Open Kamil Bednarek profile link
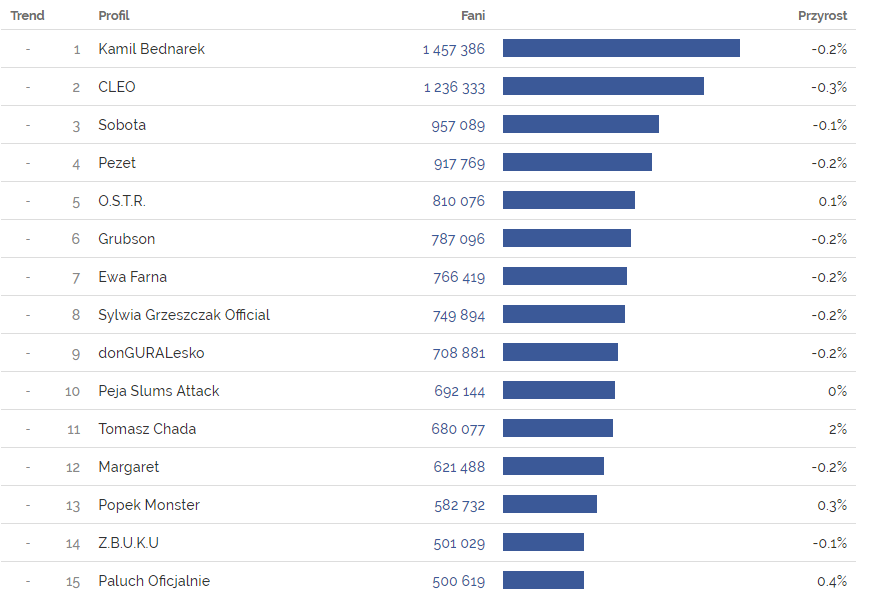 [151, 49]
